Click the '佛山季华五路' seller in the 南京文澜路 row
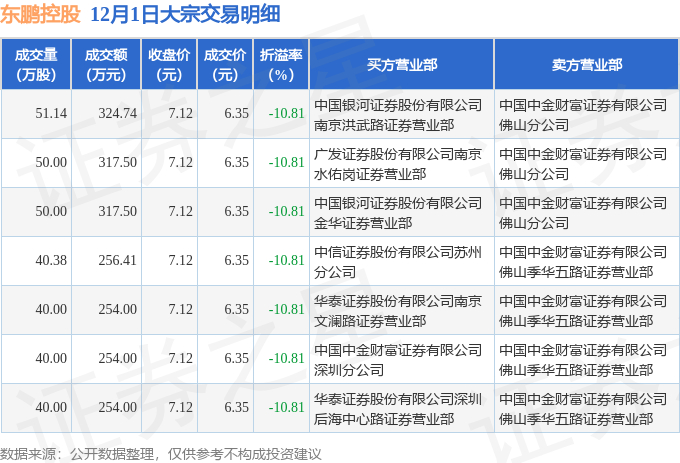 583,311
